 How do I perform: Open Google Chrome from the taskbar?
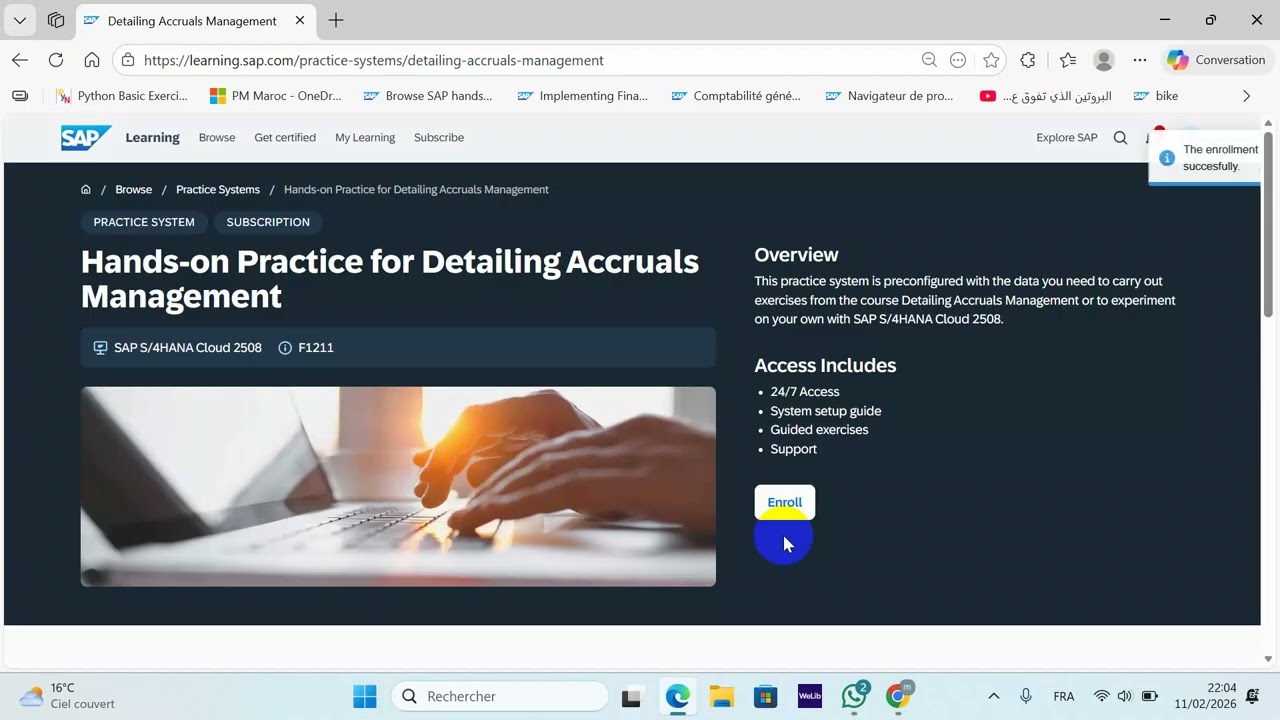point(898,696)
